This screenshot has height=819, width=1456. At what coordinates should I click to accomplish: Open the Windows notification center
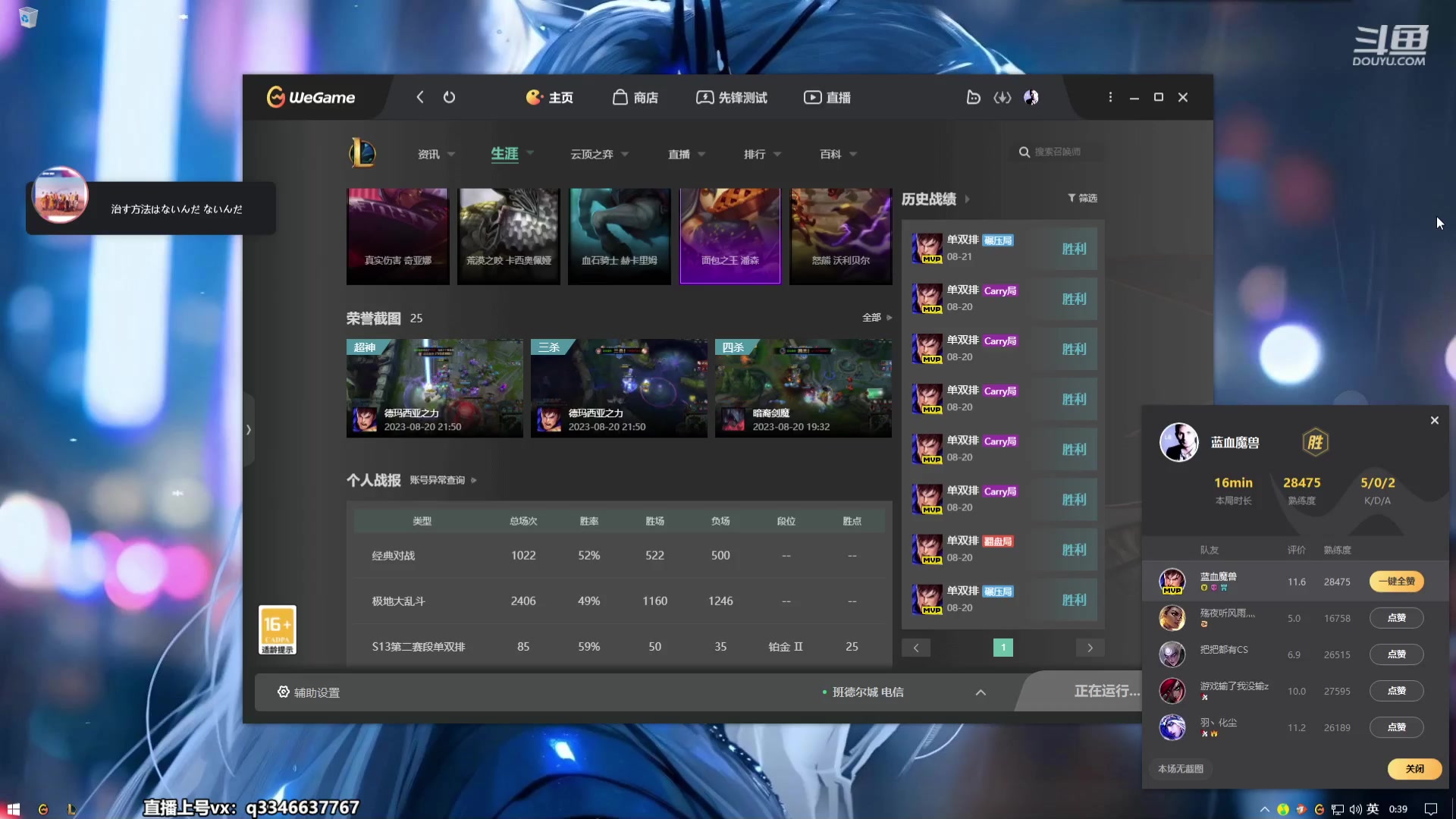pos(1431,809)
